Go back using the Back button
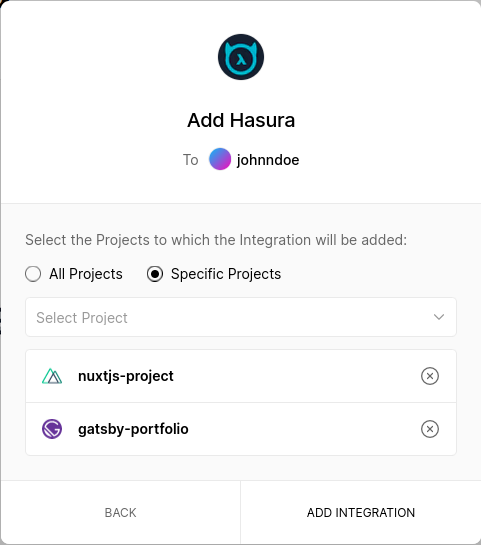The width and height of the screenshot is (481, 545). (x=121, y=513)
